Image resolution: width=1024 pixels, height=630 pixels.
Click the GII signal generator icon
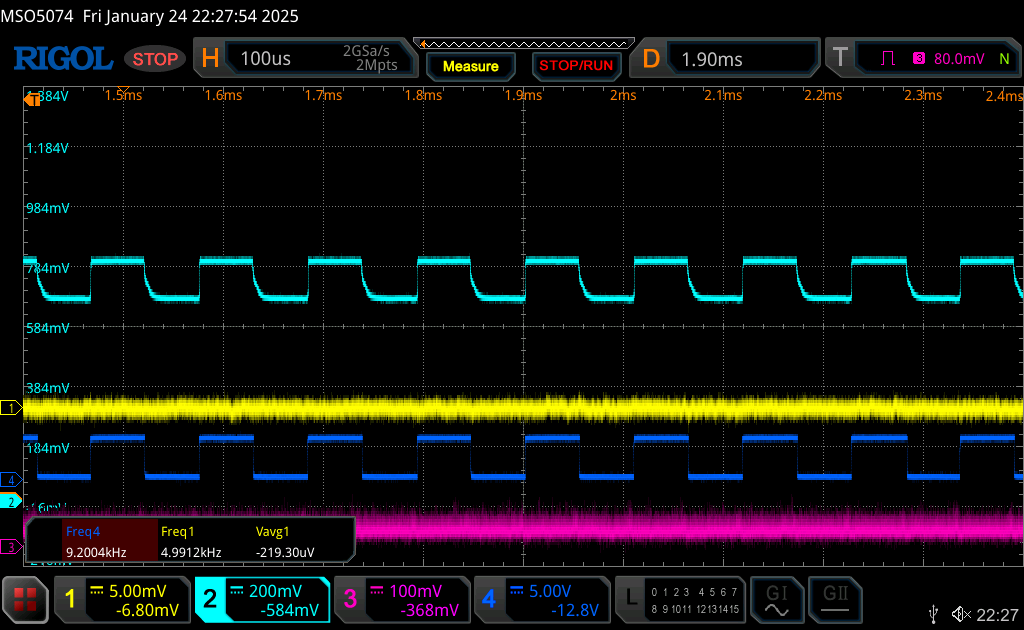(x=833, y=600)
